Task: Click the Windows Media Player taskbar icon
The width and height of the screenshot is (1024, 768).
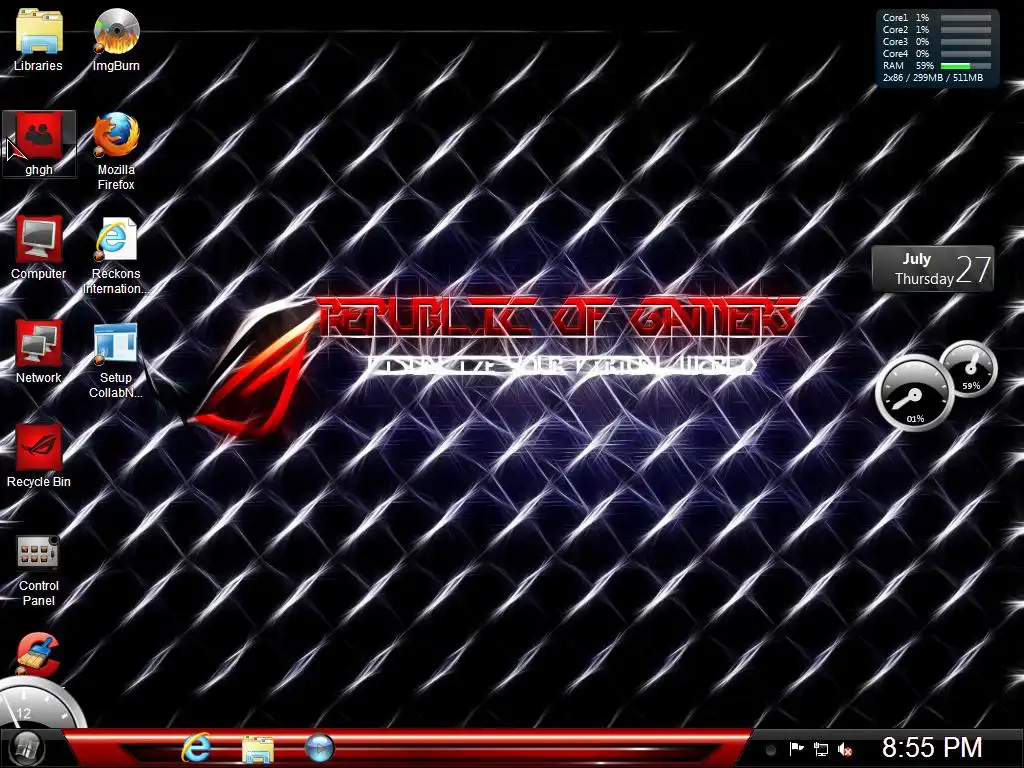Action: [x=319, y=748]
